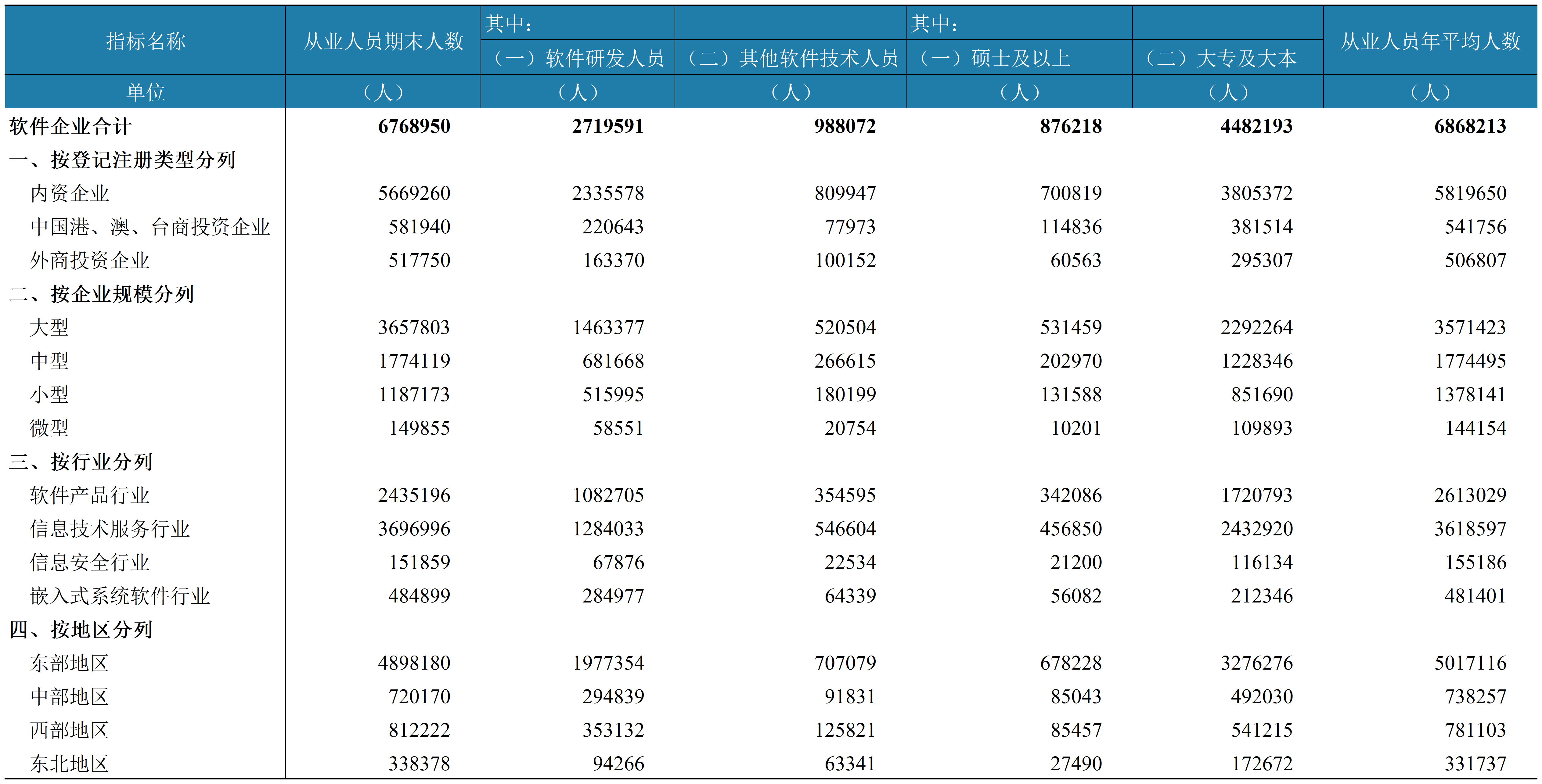
Task: Click the 软件产品行业 row label
Action: point(90,495)
